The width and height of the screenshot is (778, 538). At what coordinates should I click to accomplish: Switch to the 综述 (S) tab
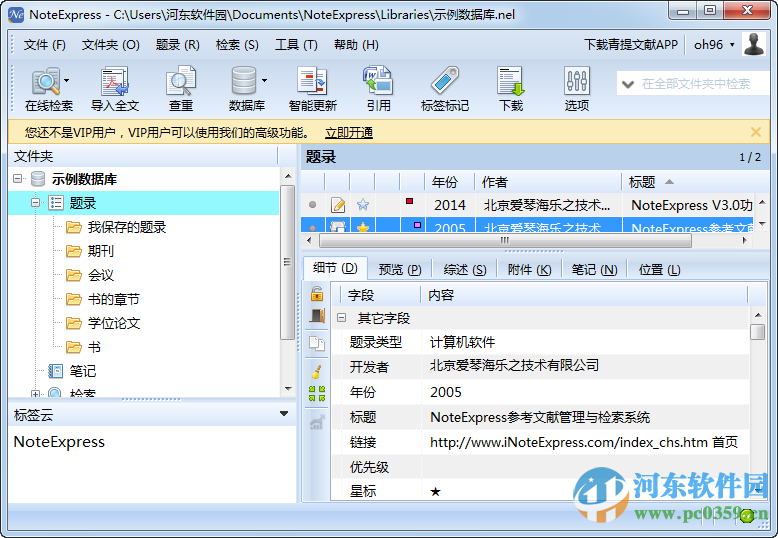click(x=465, y=269)
